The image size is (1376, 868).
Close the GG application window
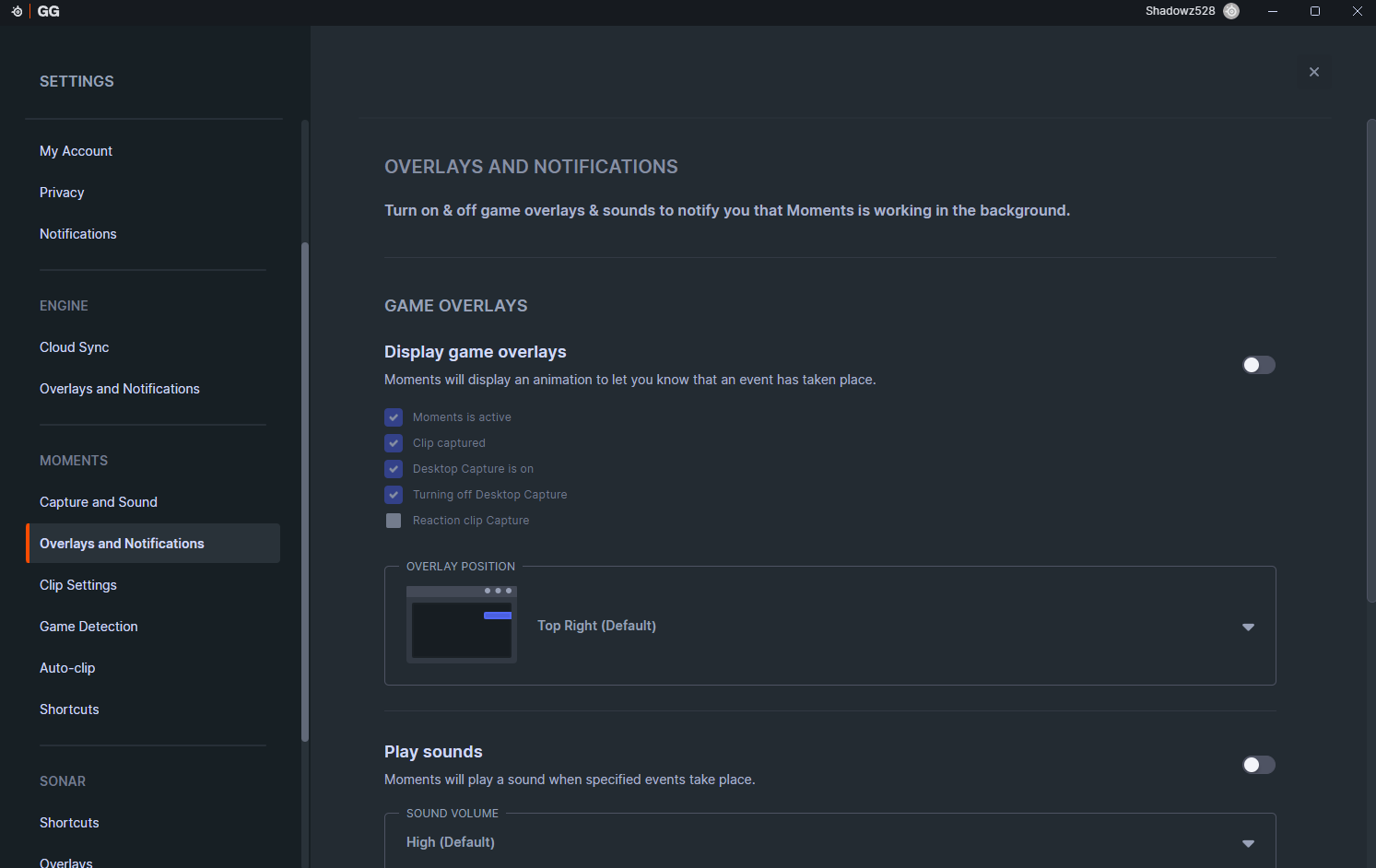[x=1357, y=11]
